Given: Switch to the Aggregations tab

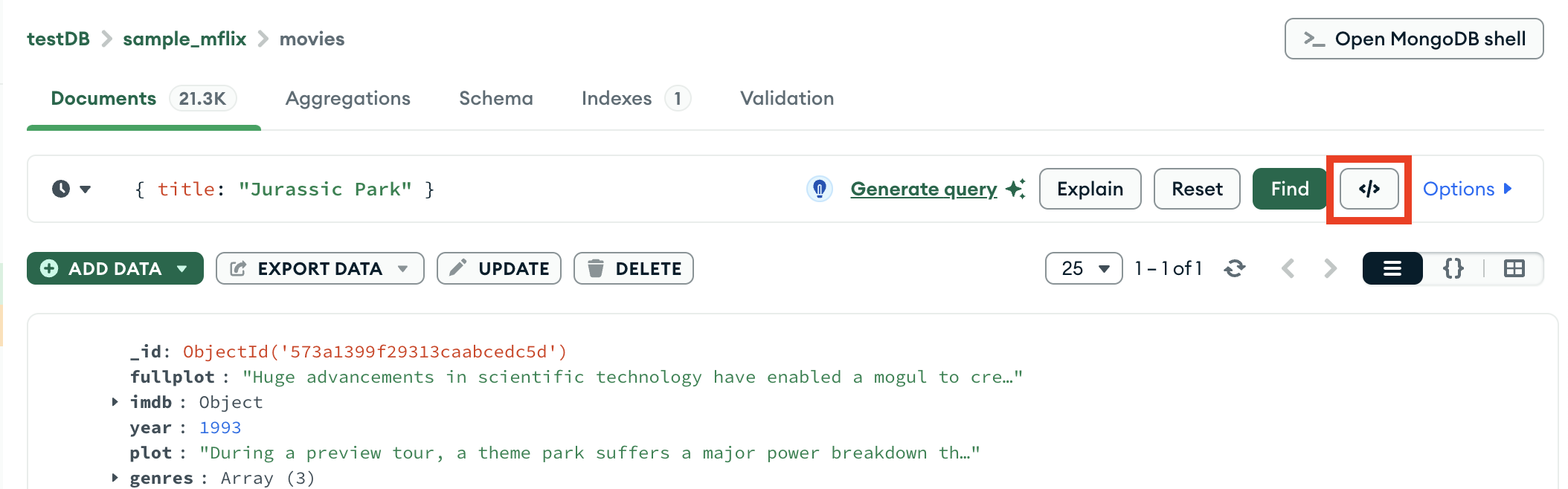Looking at the screenshot, I should (x=347, y=98).
